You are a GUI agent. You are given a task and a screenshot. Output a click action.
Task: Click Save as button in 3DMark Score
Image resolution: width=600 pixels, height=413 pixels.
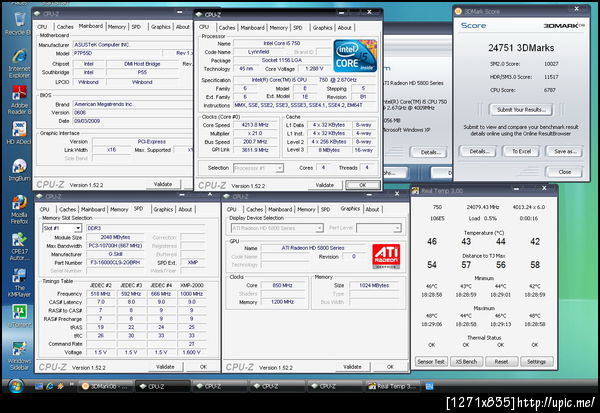coord(564,152)
